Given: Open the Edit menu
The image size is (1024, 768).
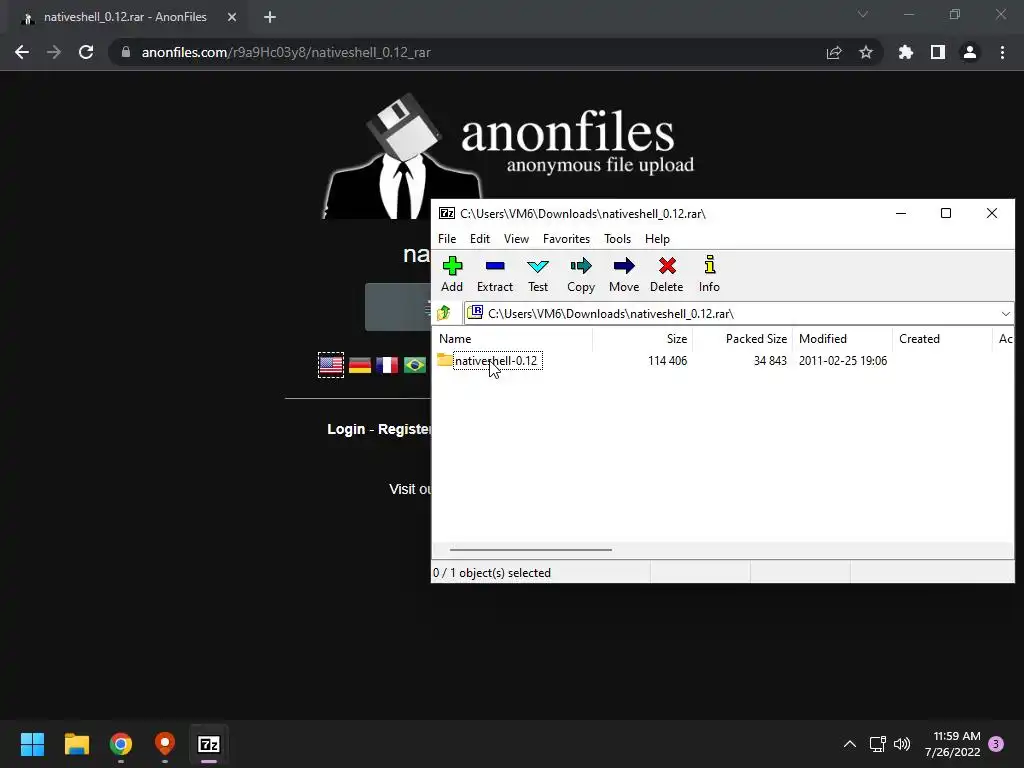Looking at the screenshot, I should click(480, 239).
